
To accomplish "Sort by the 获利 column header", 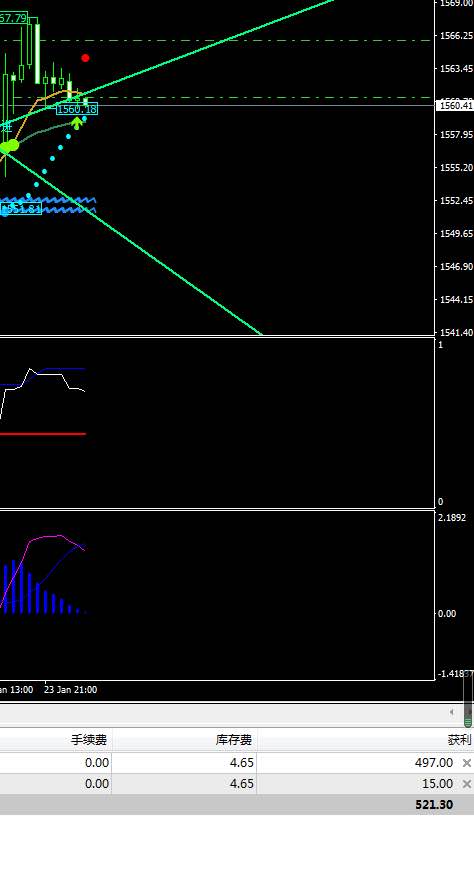I will [460, 740].
